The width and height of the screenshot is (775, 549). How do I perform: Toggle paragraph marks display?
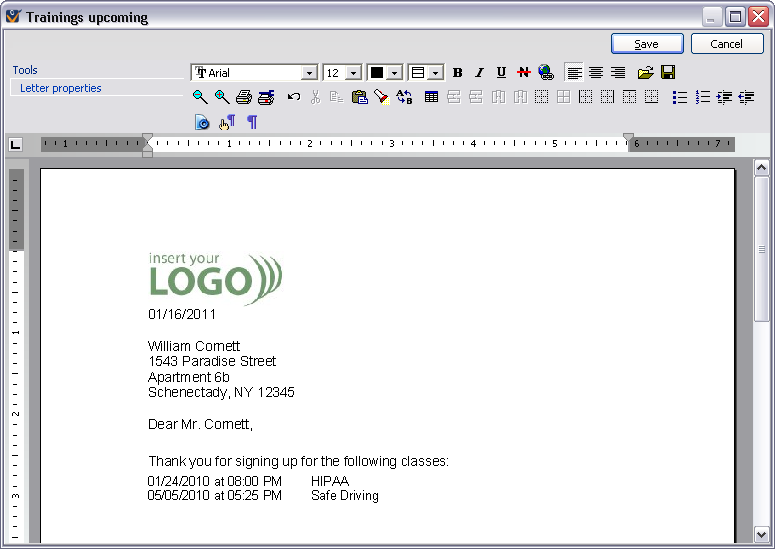click(x=252, y=122)
